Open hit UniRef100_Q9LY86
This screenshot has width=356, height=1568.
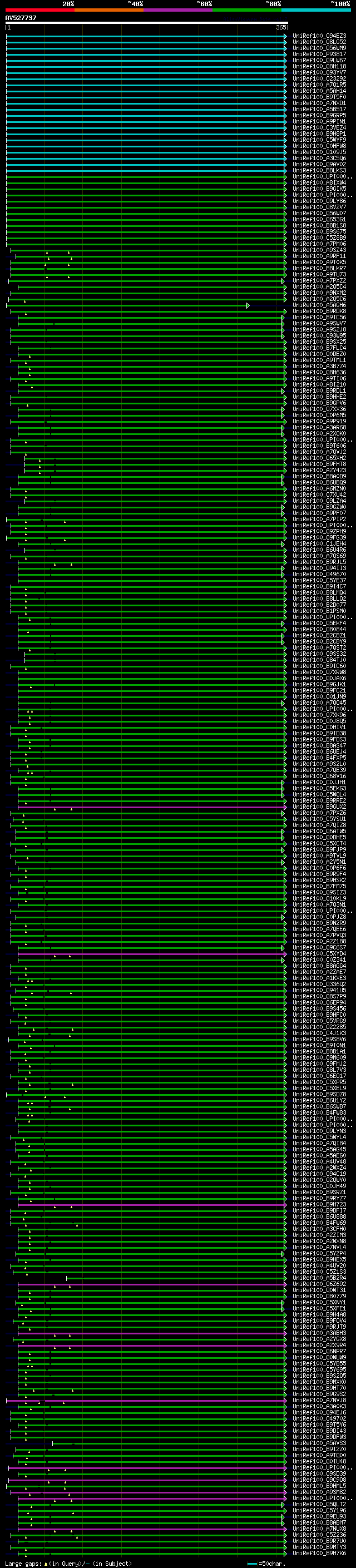319,201
